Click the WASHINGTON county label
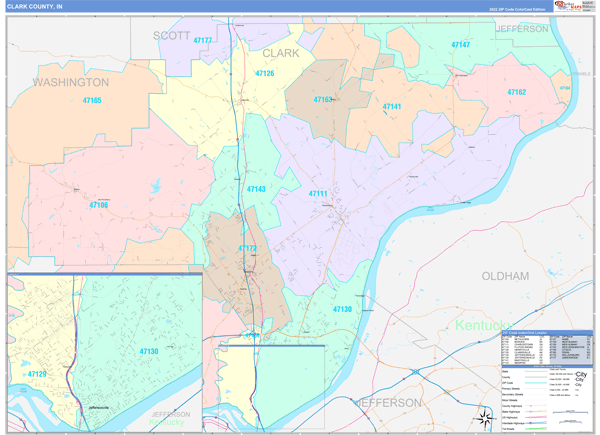Viewport: 600px width, 435px height. click(x=71, y=82)
